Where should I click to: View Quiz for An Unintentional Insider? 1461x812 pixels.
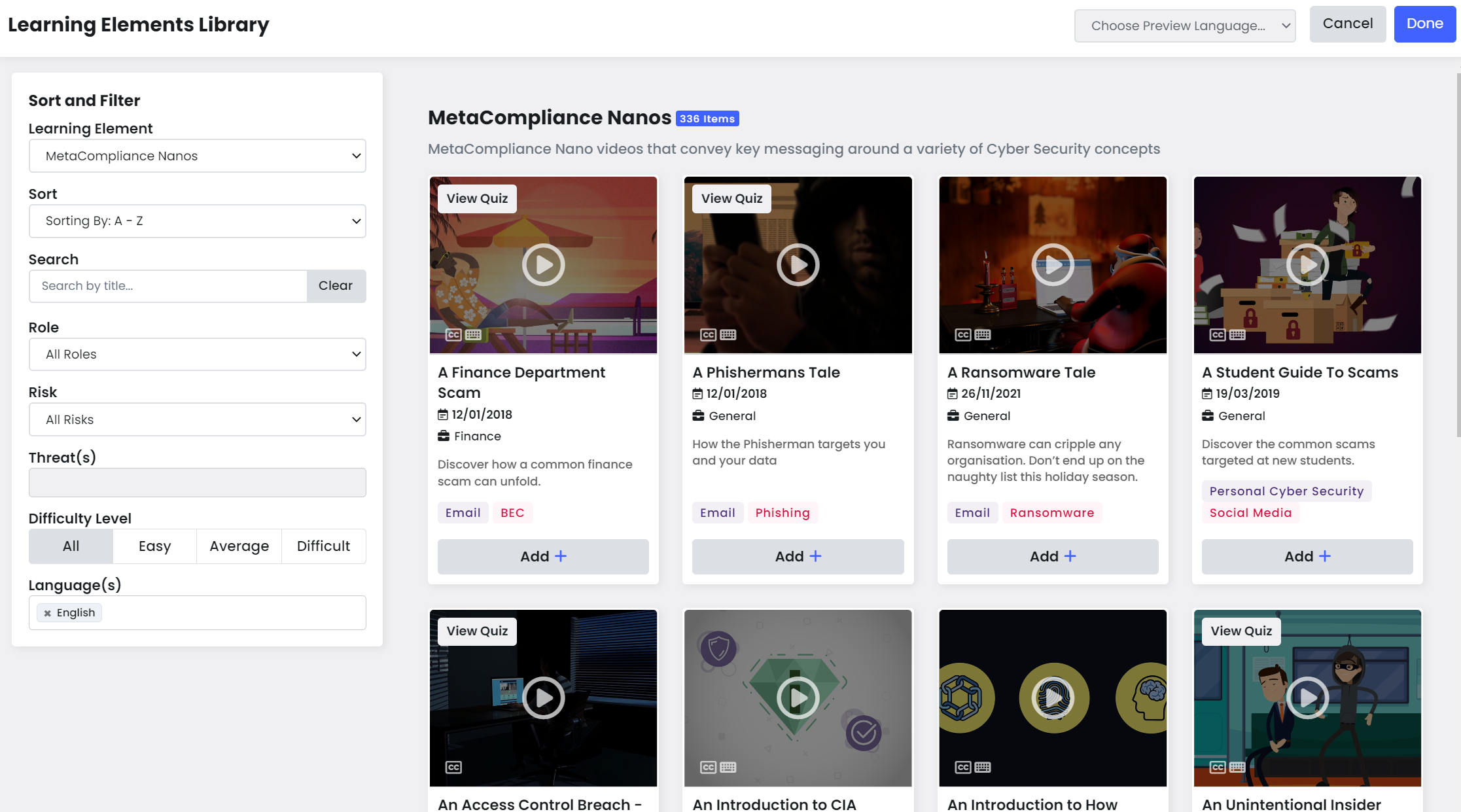tap(1241, 631)
